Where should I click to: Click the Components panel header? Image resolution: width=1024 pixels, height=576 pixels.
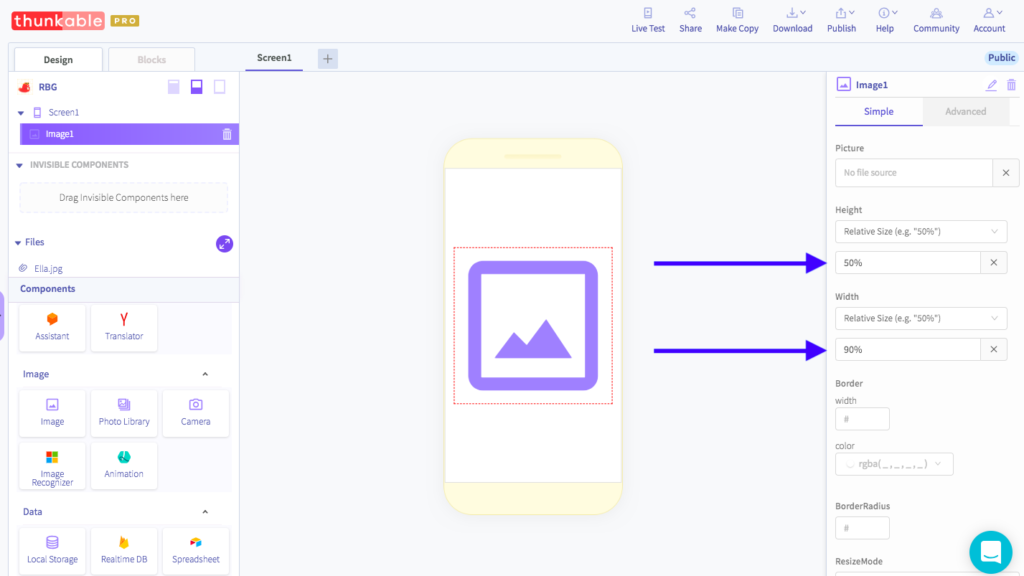coord(124,289)
